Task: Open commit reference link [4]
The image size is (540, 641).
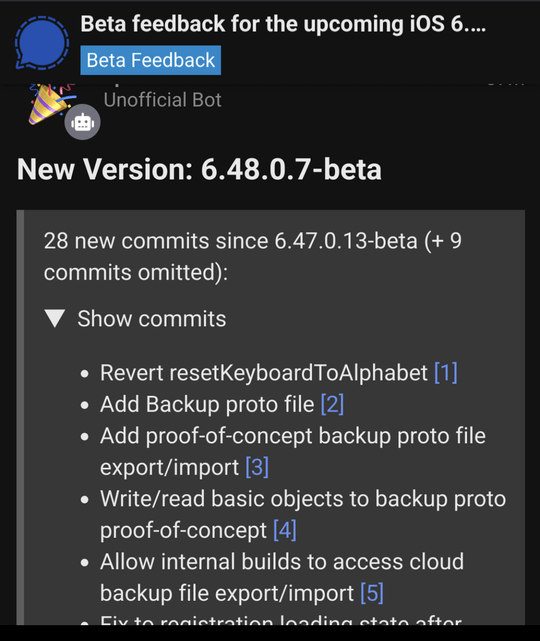Action: (285, 530)
